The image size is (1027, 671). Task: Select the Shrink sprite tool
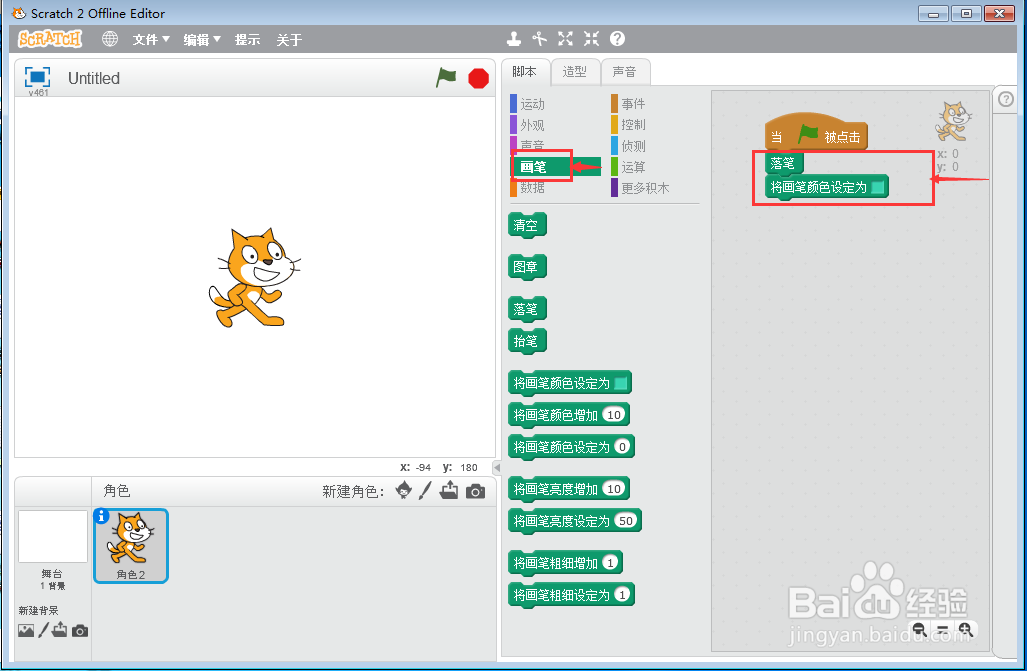pyautogui.click(x=591, y=39)
